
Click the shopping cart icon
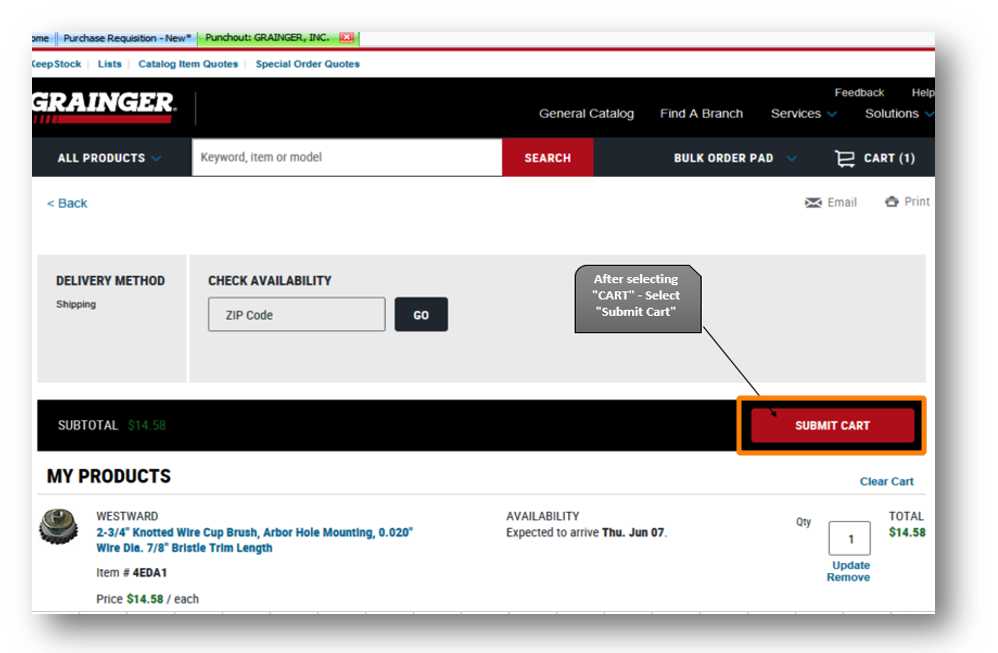pyautogui.click(x=845, y=158)
